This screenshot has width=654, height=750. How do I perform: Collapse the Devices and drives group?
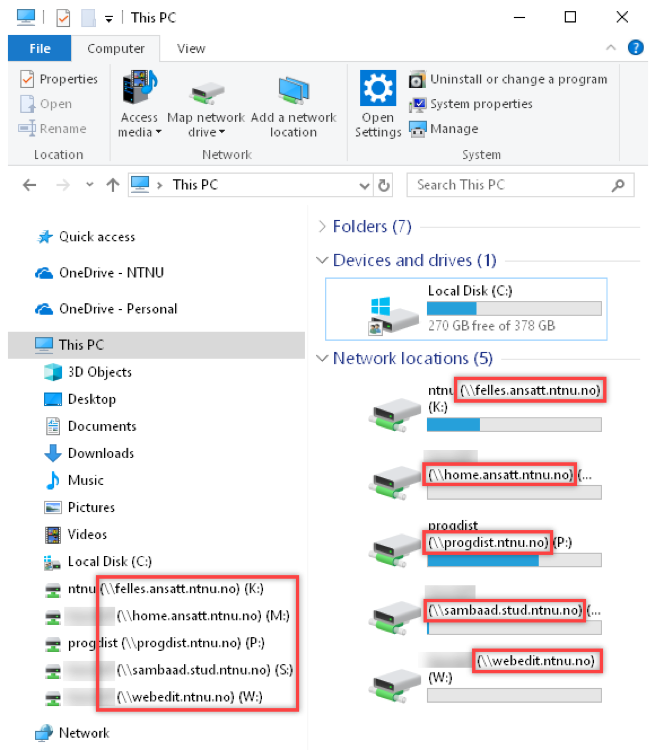(x=322, y=260)
